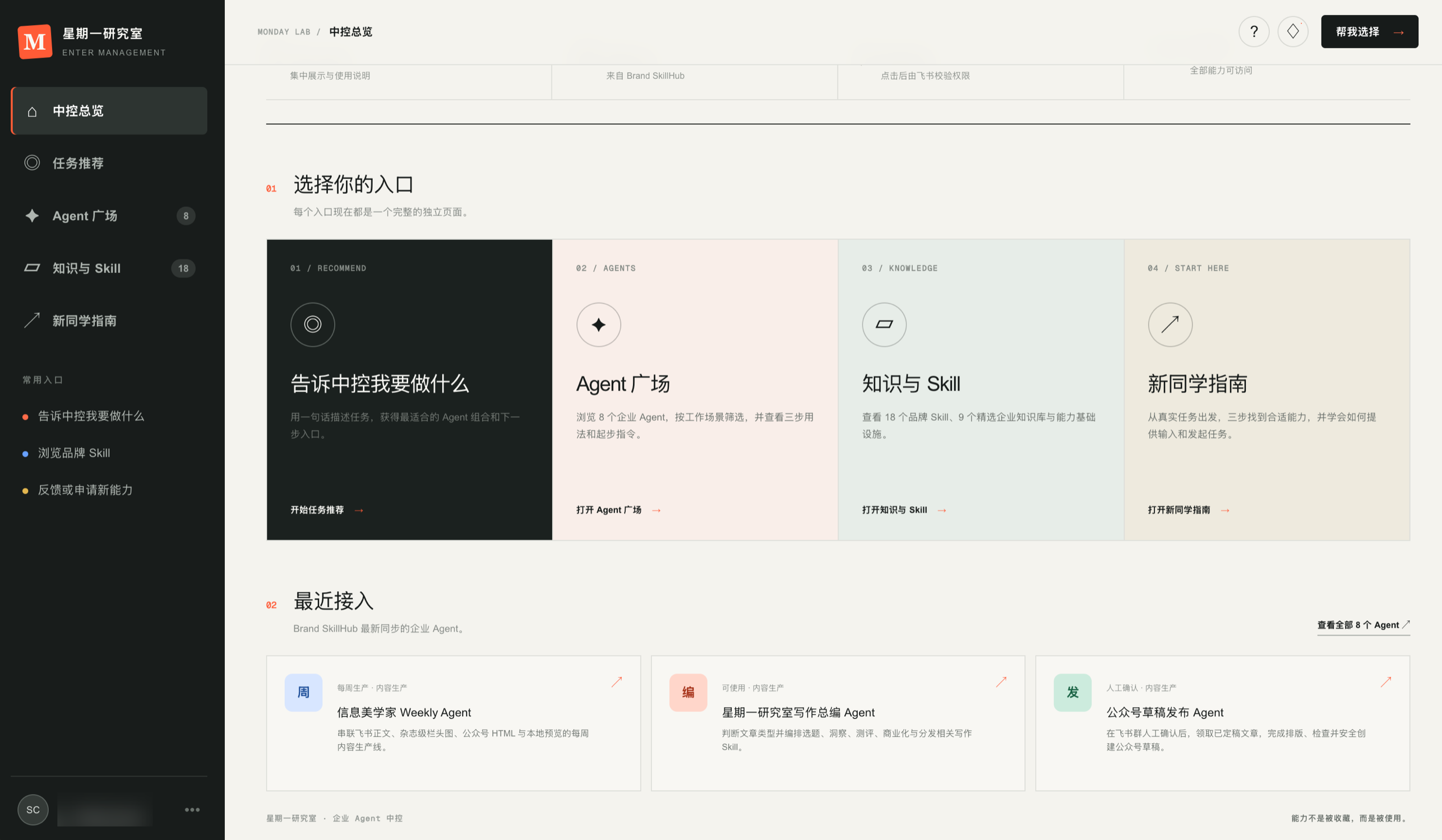Click heading 告诉中控我要做什么 on dark card
The image size is (1442, 840).
point(380,384)
